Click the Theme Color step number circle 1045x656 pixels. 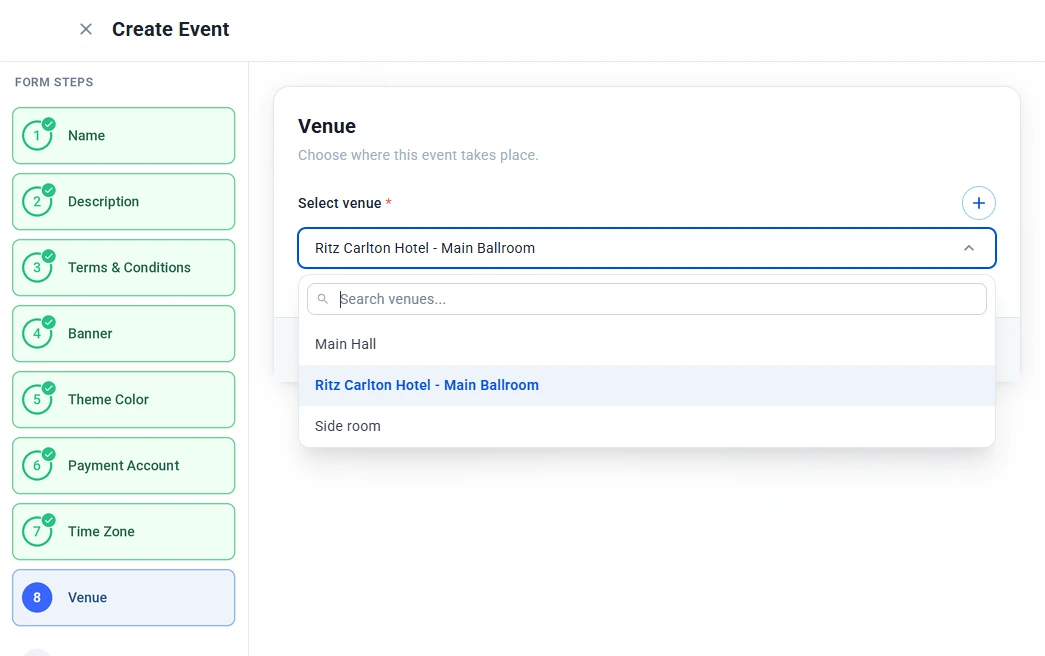click(37, 399)
